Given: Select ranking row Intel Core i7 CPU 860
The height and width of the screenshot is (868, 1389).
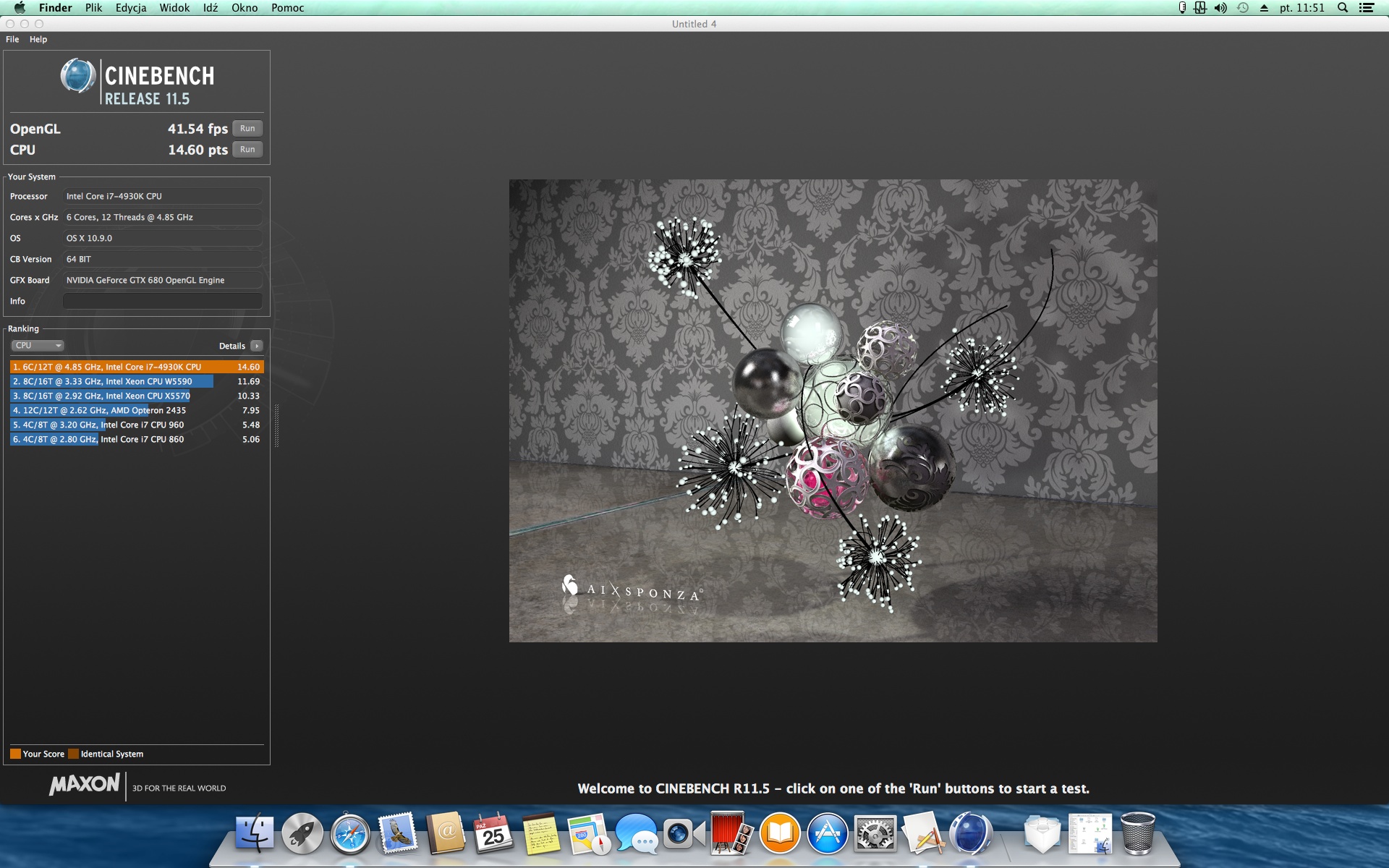Looking at the screenshot, I should (137, 439).
